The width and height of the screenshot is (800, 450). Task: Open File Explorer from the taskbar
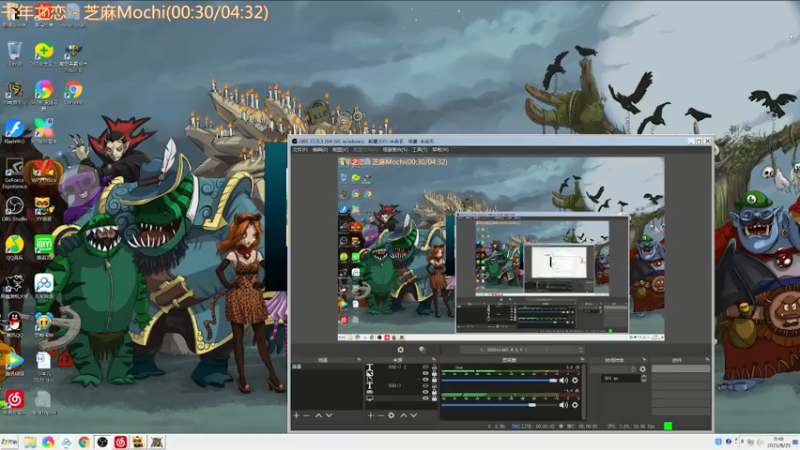(30, 442)
